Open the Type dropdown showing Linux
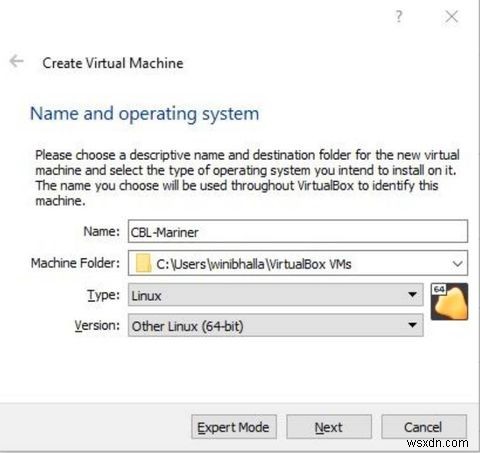This screenshot has width=480, height=453. pyautogui.click(x=275, y=295)
